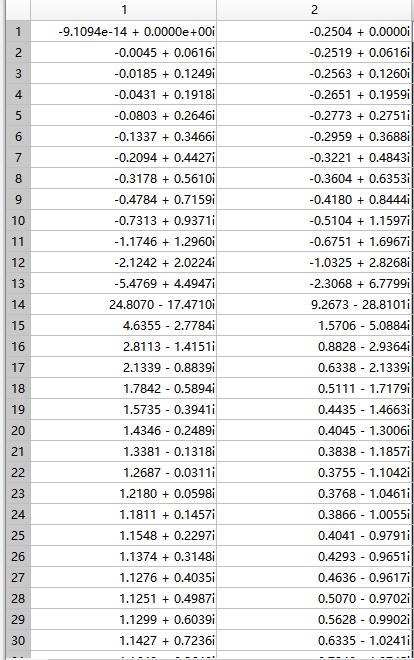Click cell 4.6355 - 2.7784i
Screen dimensions: 414x660
pos(124,325)
